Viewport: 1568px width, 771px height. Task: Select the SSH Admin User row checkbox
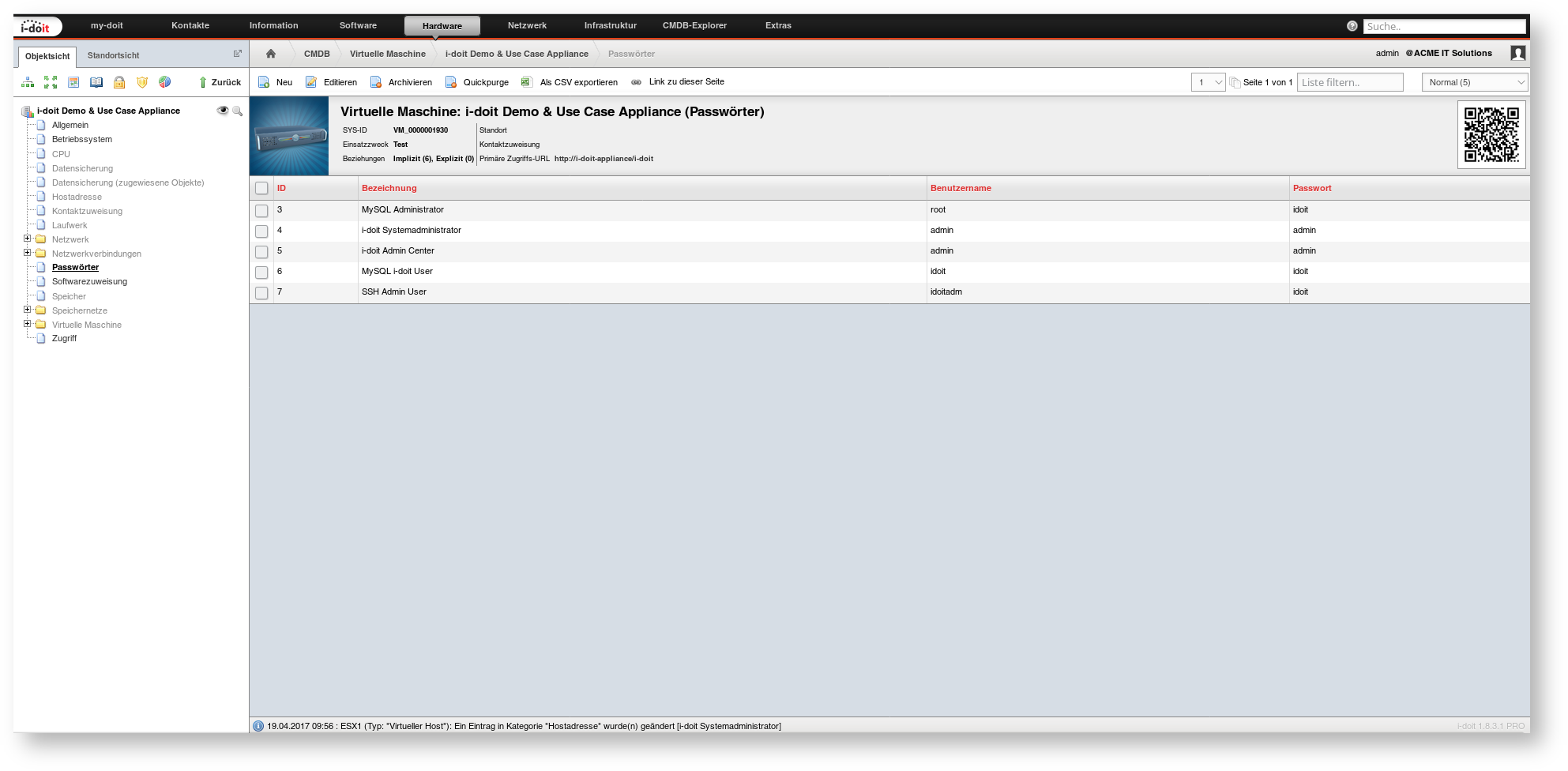pyautogui.click(x=261, y=293)
